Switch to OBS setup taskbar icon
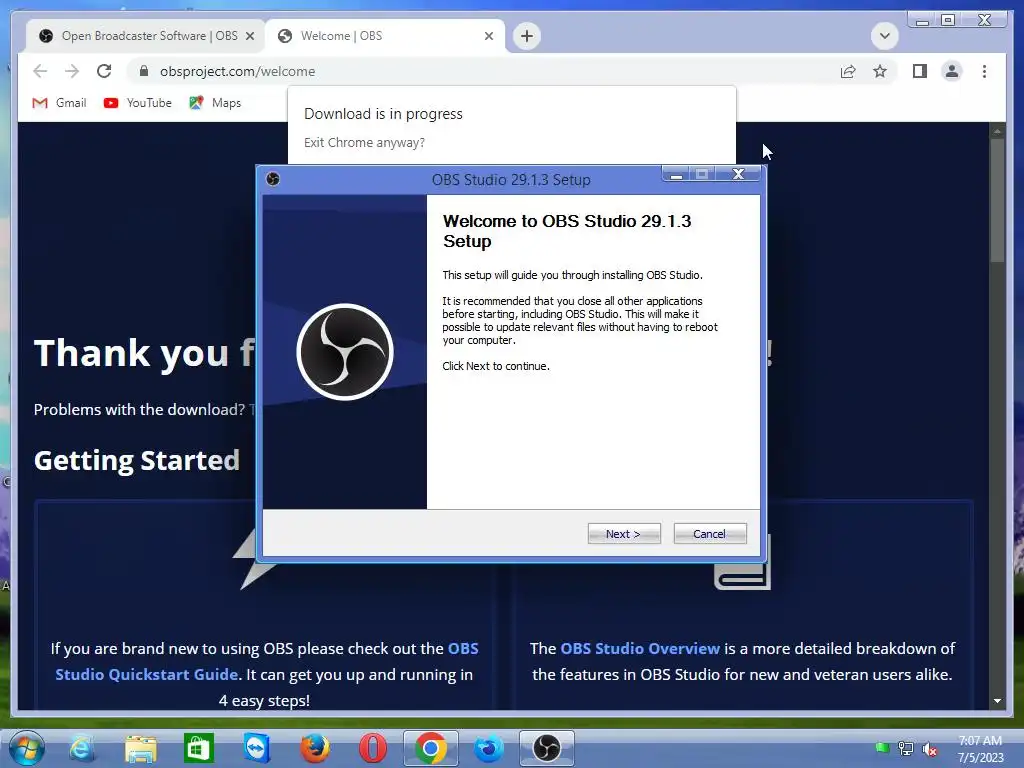This screenshot has width=1024, height=768. pos(547,748)
